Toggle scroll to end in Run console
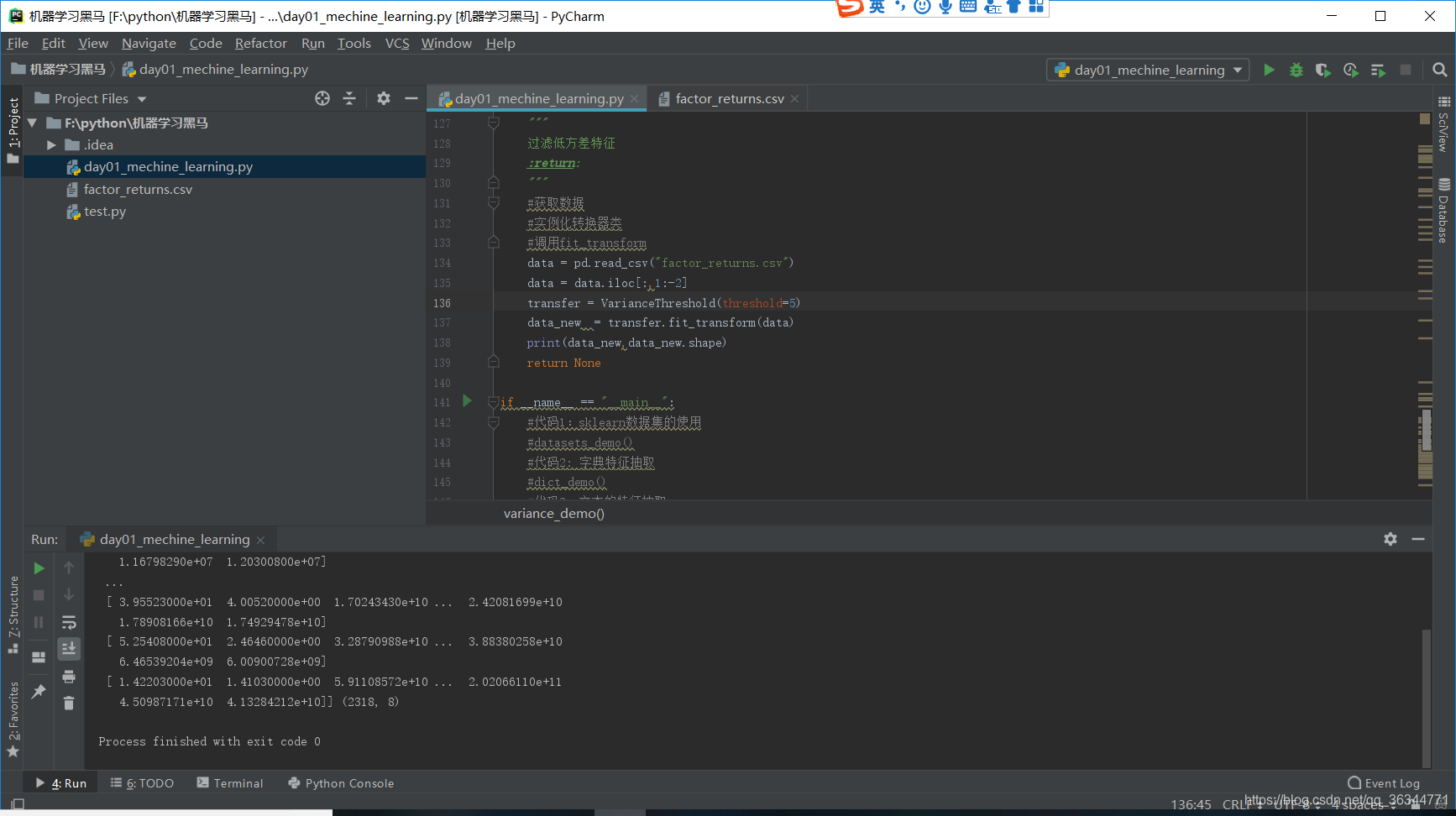Screen dimensions: 1456x816 coord(69,649)
